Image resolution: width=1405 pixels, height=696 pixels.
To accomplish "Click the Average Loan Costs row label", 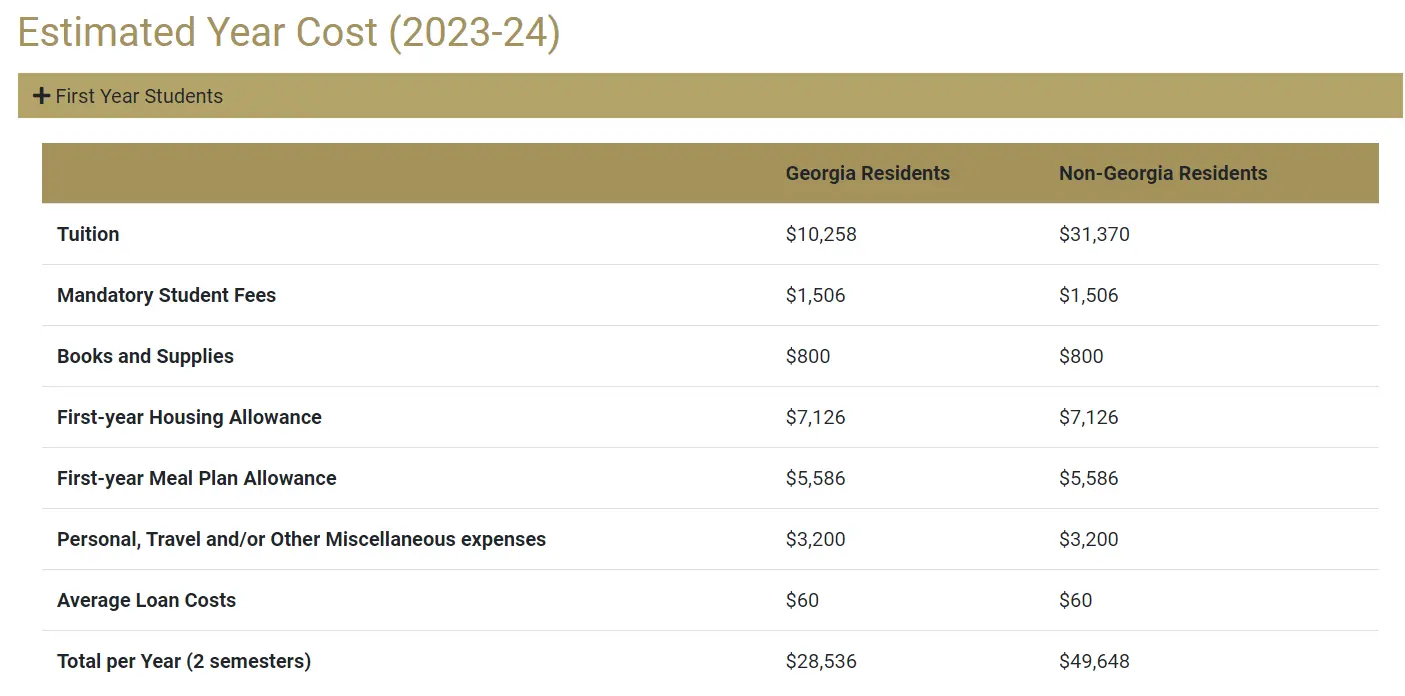I will click(x=146, y=600).
